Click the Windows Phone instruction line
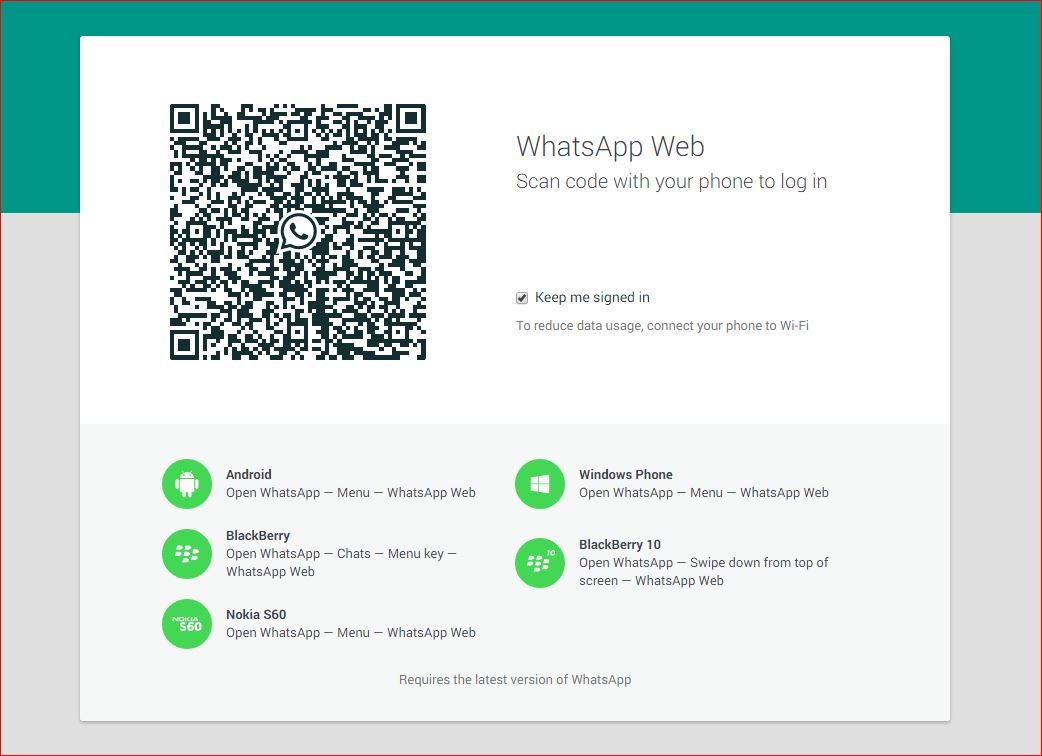This screenshot has height=756, width=1042. click(704, 492)
